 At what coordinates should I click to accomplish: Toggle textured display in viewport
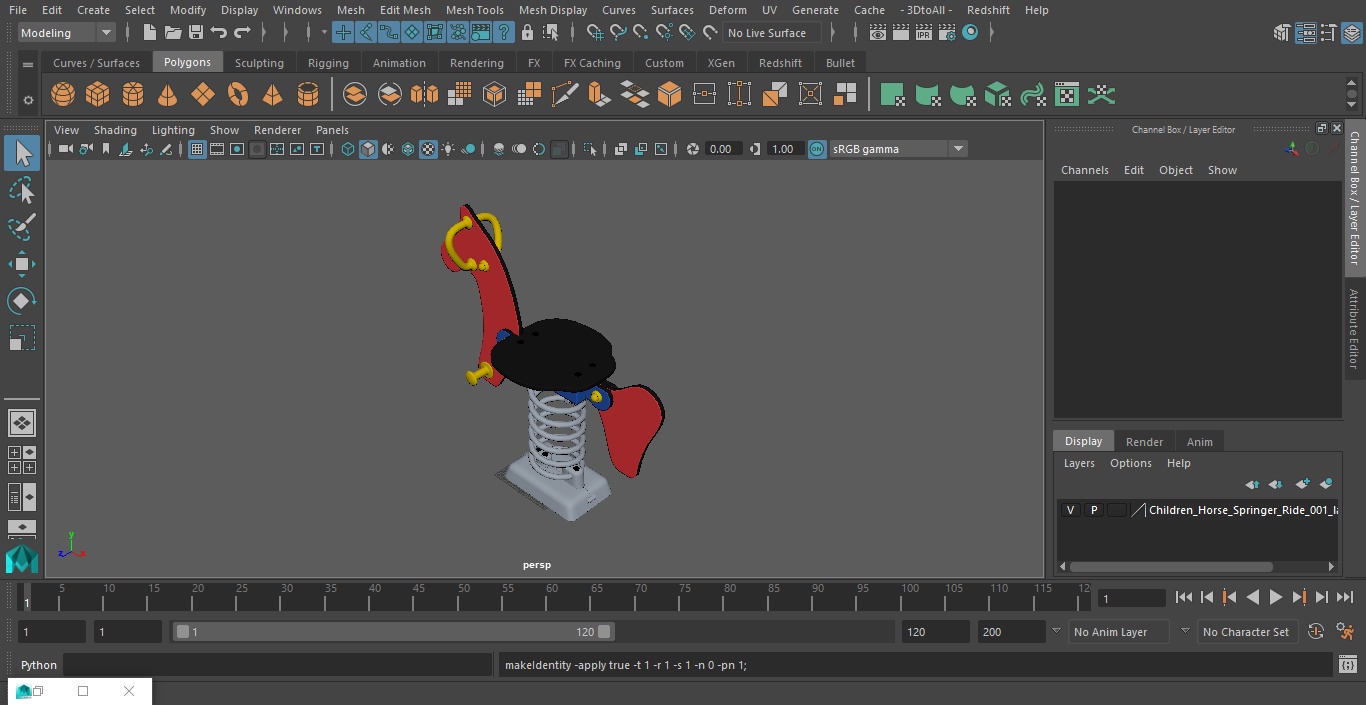pyautogui.click(x=428, y=149)
